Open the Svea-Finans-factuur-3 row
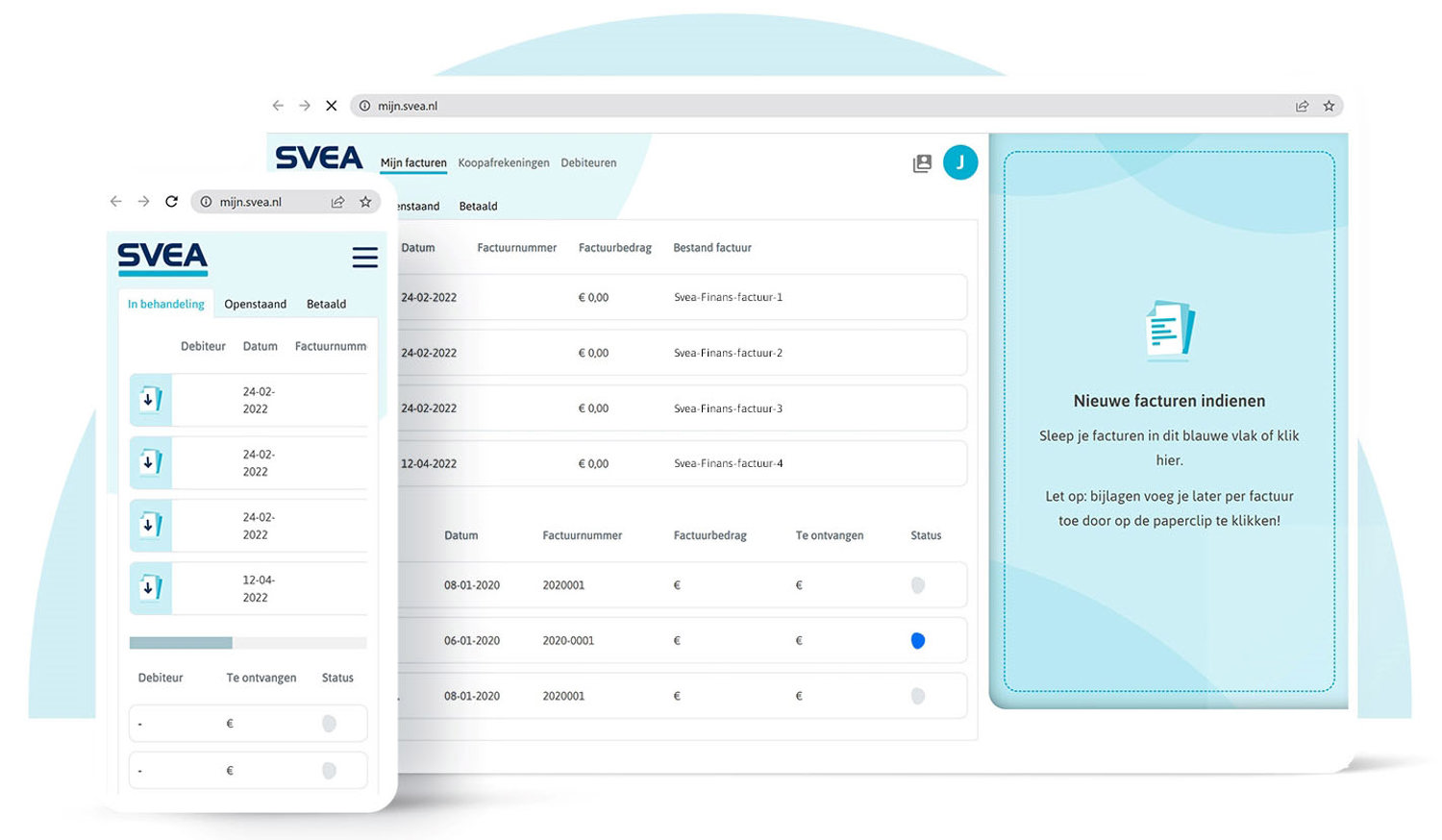Image resolution: width=1442 pixels, height=840 pixels. 682,408
